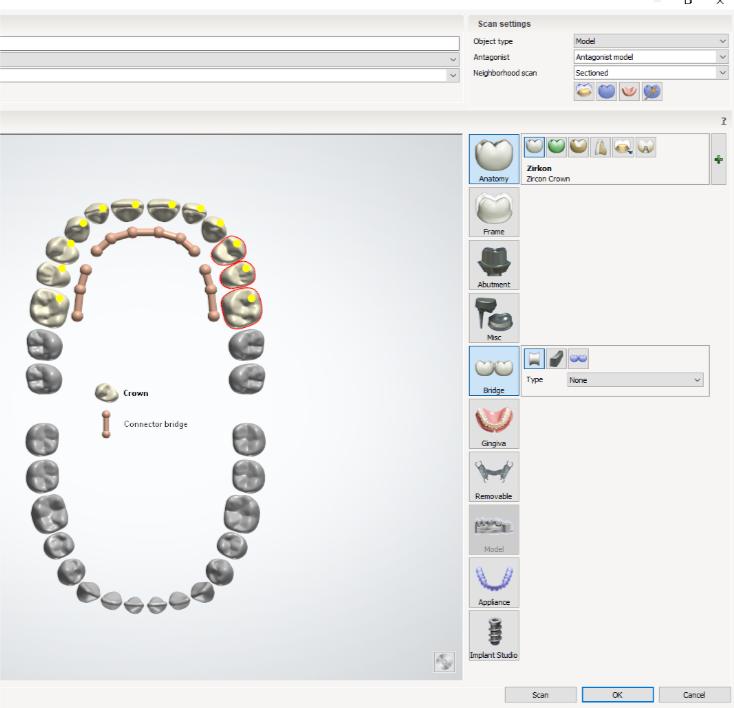Toggle the pink gingiva scan option
734x708 pixels.
[629, 91]
